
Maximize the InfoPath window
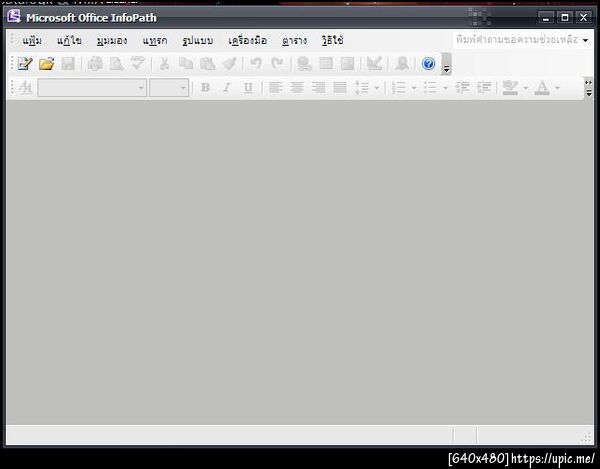pyautogui.click(x=564, y=17)
